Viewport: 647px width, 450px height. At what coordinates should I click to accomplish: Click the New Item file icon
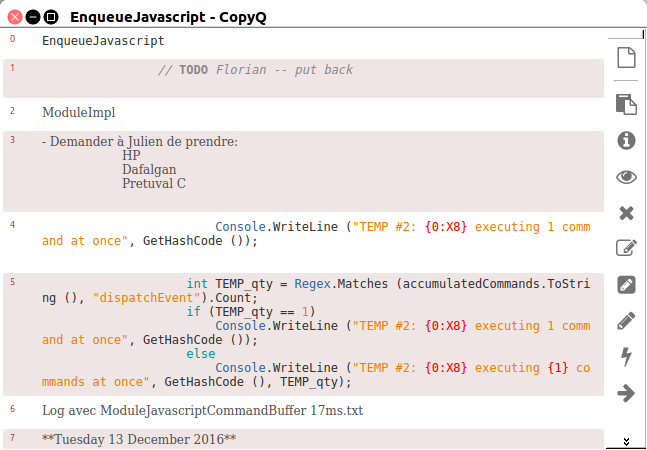(626, 58)
